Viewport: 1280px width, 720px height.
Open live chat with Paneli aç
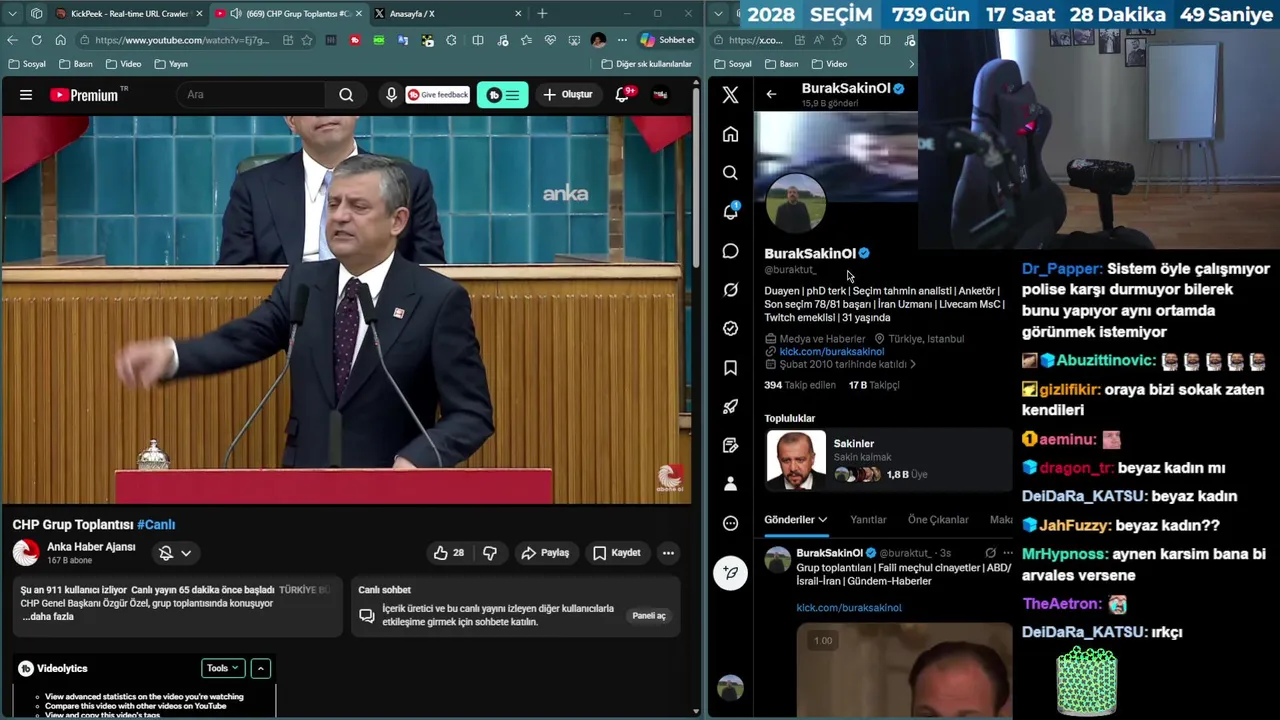point(649,616)
